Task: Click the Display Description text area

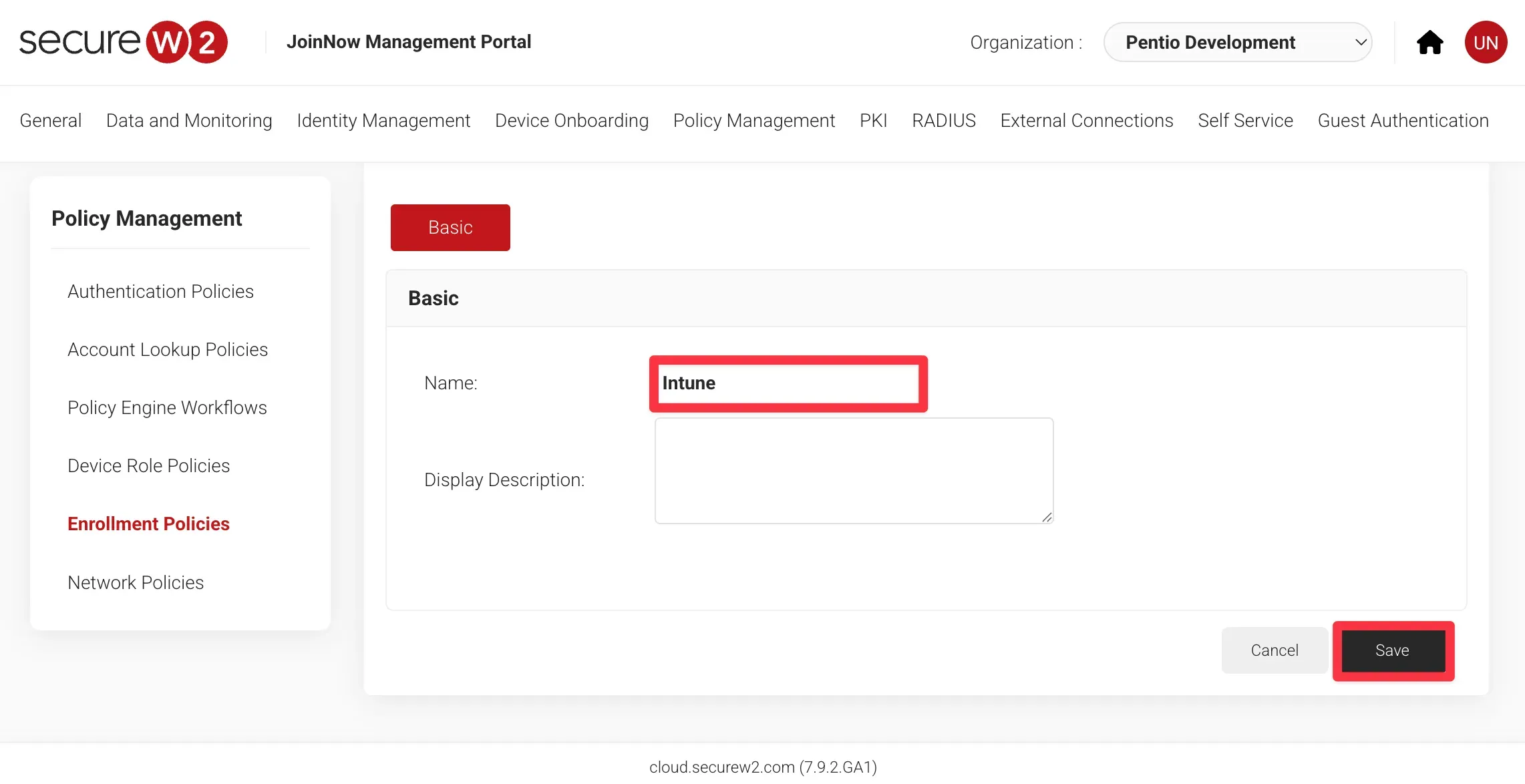Action: [x=854, y=471]
